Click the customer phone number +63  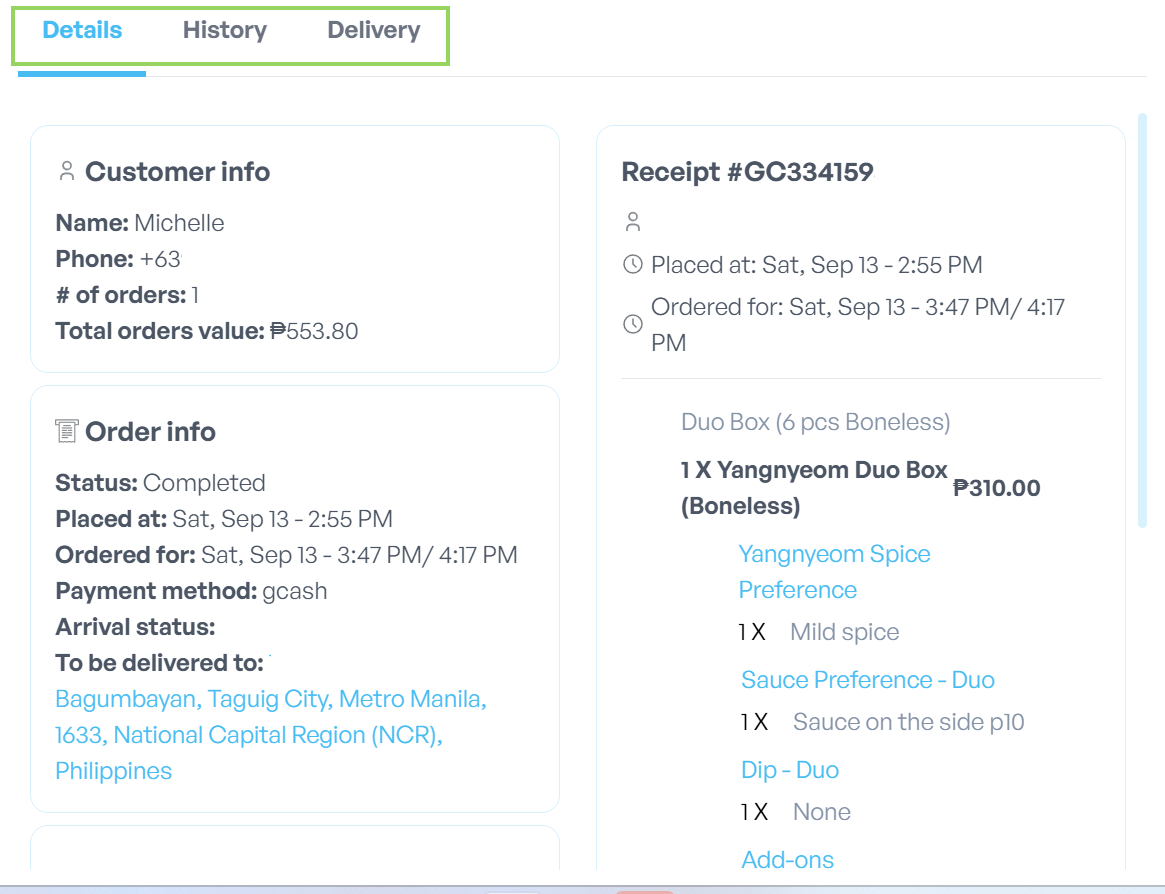click(x=160, y=259)
